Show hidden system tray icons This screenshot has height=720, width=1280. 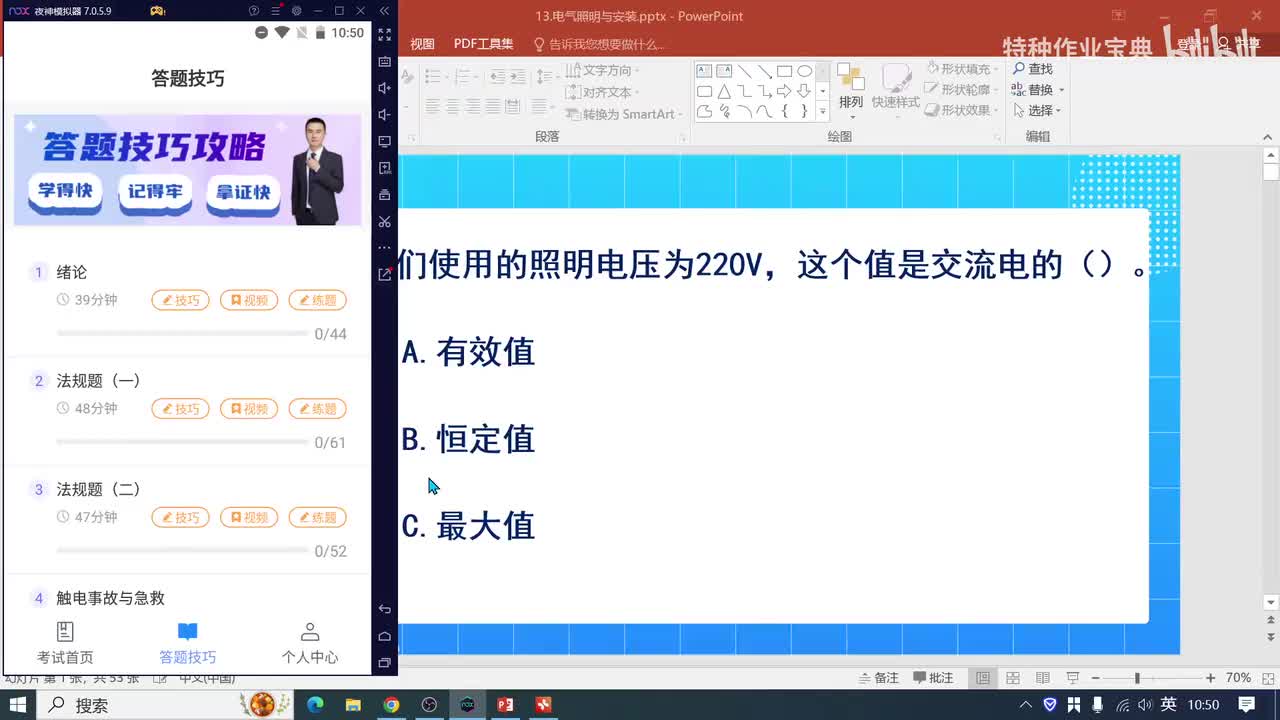coord(1027,705)
